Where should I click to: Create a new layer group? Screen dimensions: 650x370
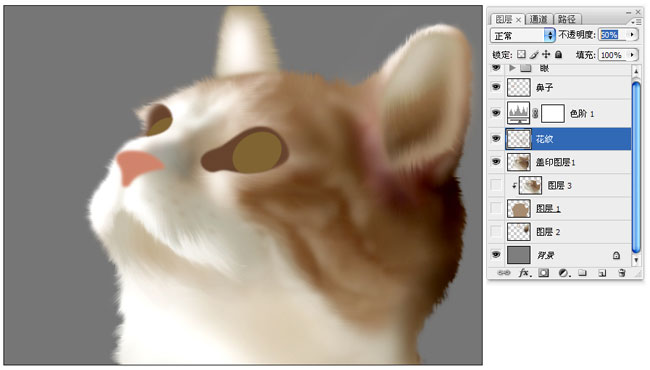tap(582, 273)
